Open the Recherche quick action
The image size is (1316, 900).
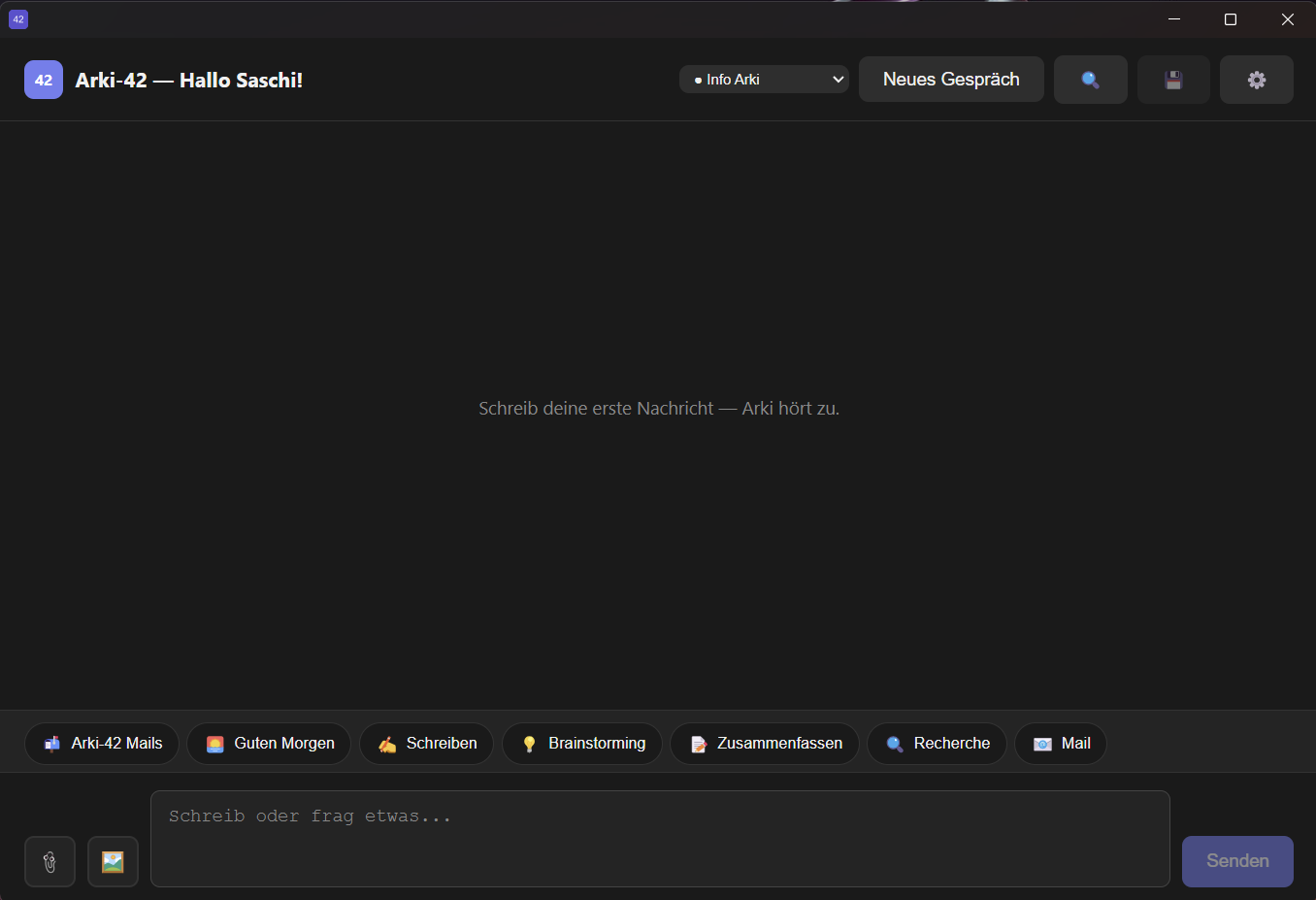937,744
